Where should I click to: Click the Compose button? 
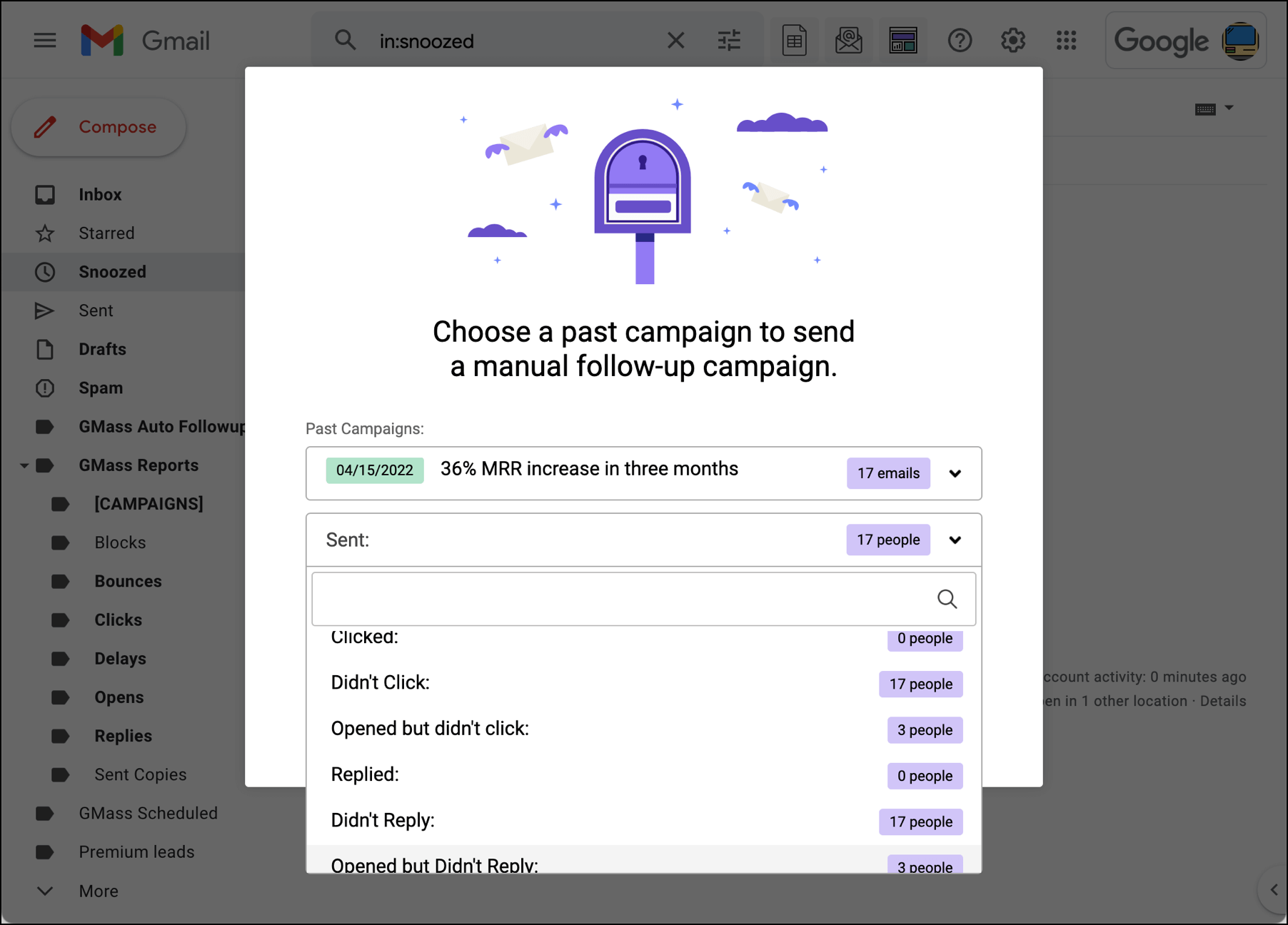(99, 127)
